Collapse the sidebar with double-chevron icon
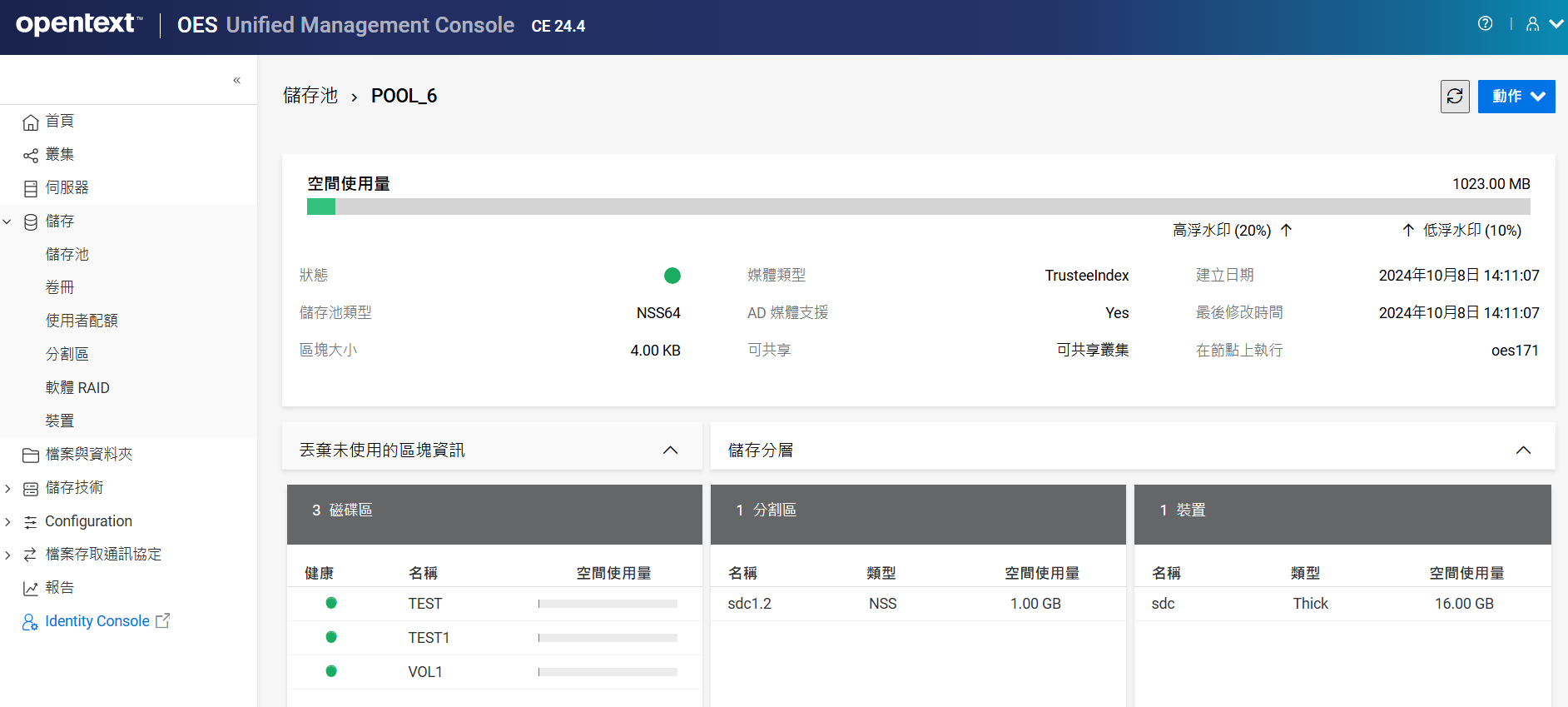Viewport: 1568px width, 707px height. coord(236,80)
